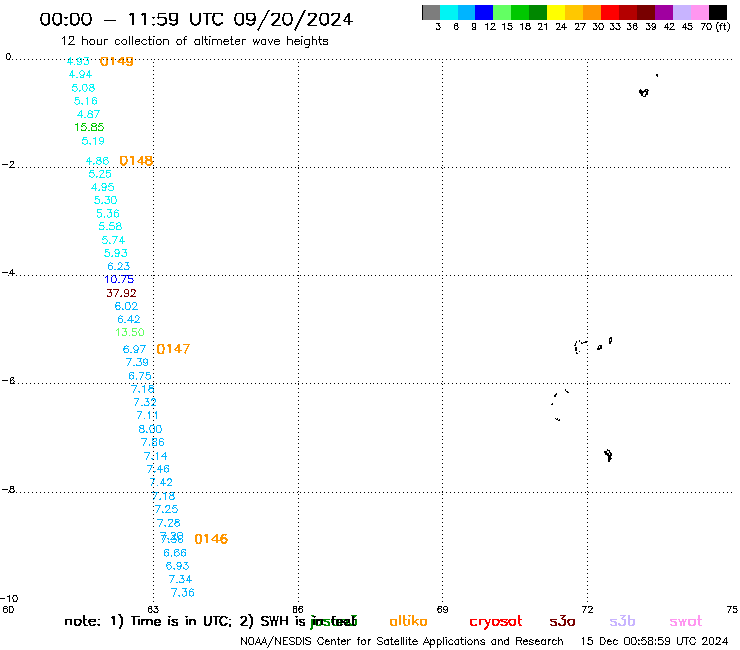This screenshot has height=650, width=740.
Task: Select the wave height value 5.08
Action: tap(83, 88)
